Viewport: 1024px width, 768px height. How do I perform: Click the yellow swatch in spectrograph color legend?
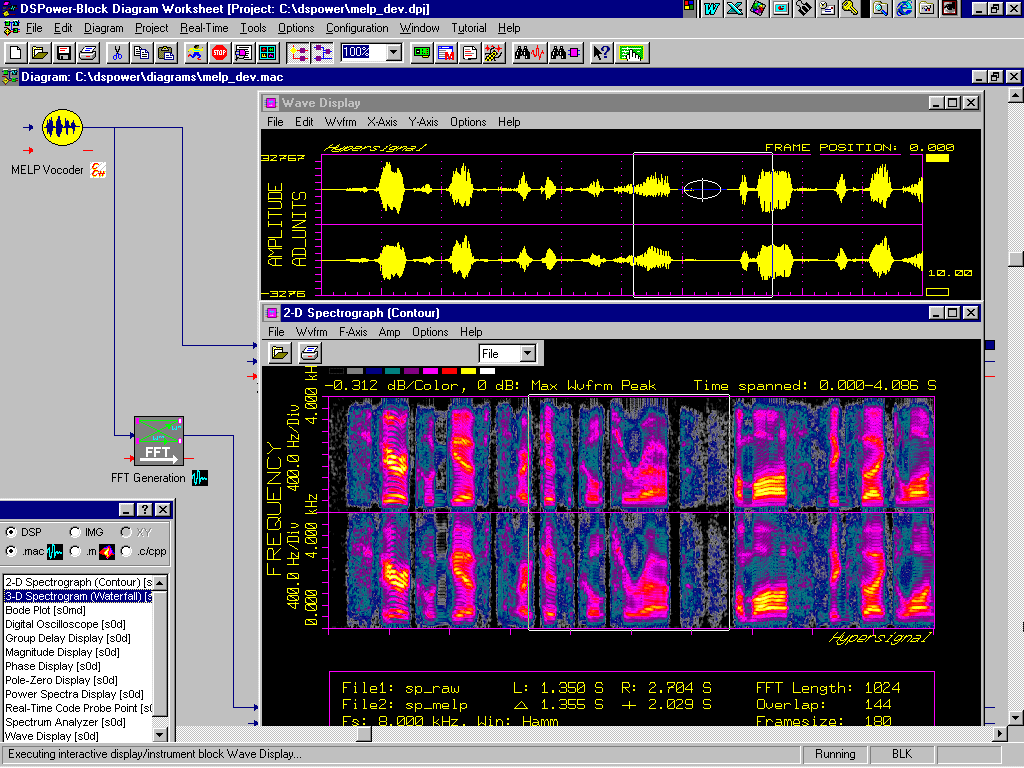(x=468, y=371)
